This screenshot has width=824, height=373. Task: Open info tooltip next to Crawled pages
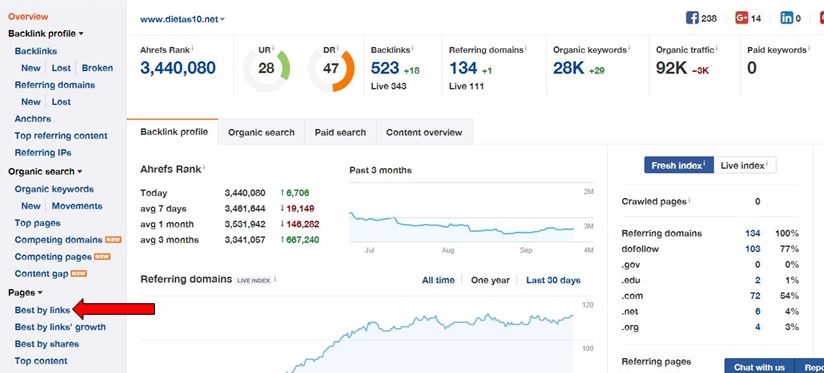pyautogui.click(x=689, y=201)
